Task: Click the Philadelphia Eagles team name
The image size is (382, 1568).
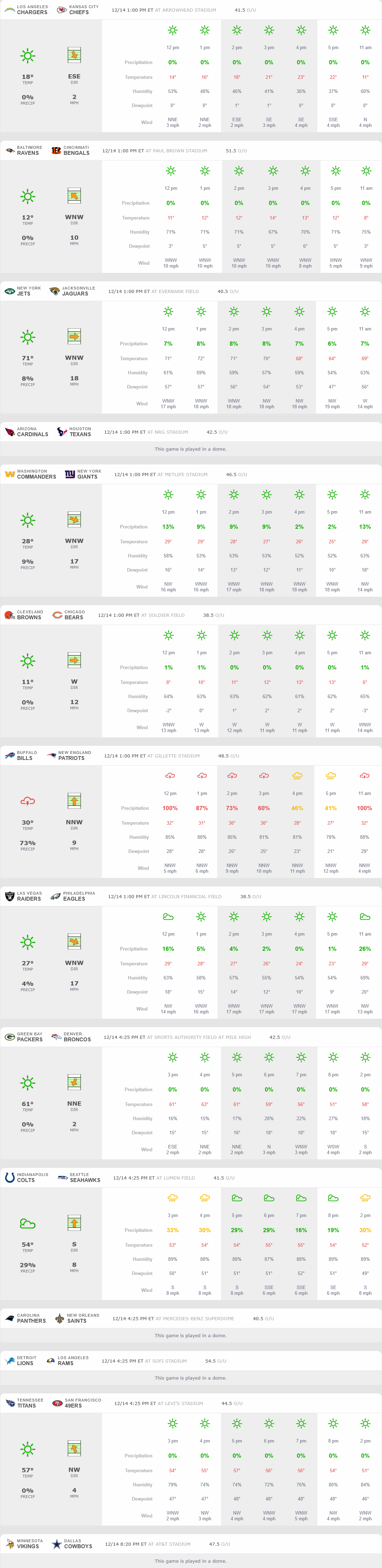Action: click(74, 899)
